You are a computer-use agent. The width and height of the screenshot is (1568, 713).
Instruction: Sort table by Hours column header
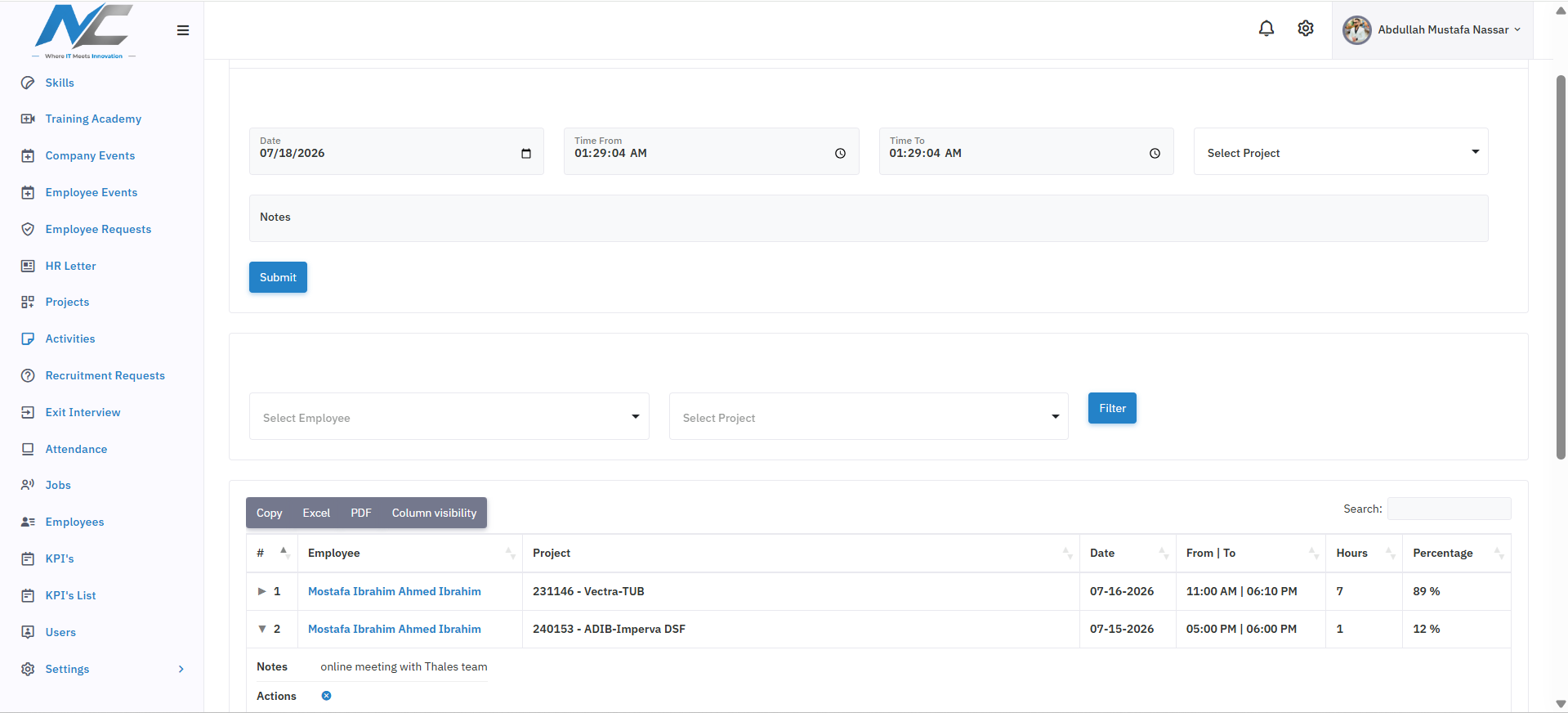(x=1364, y=553)
